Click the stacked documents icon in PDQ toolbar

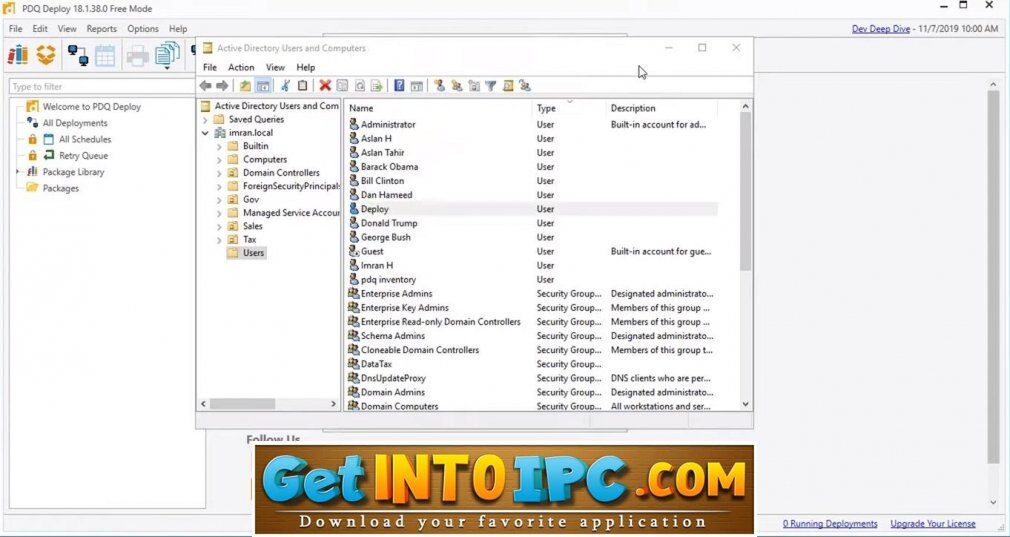[x=167, y=54]
